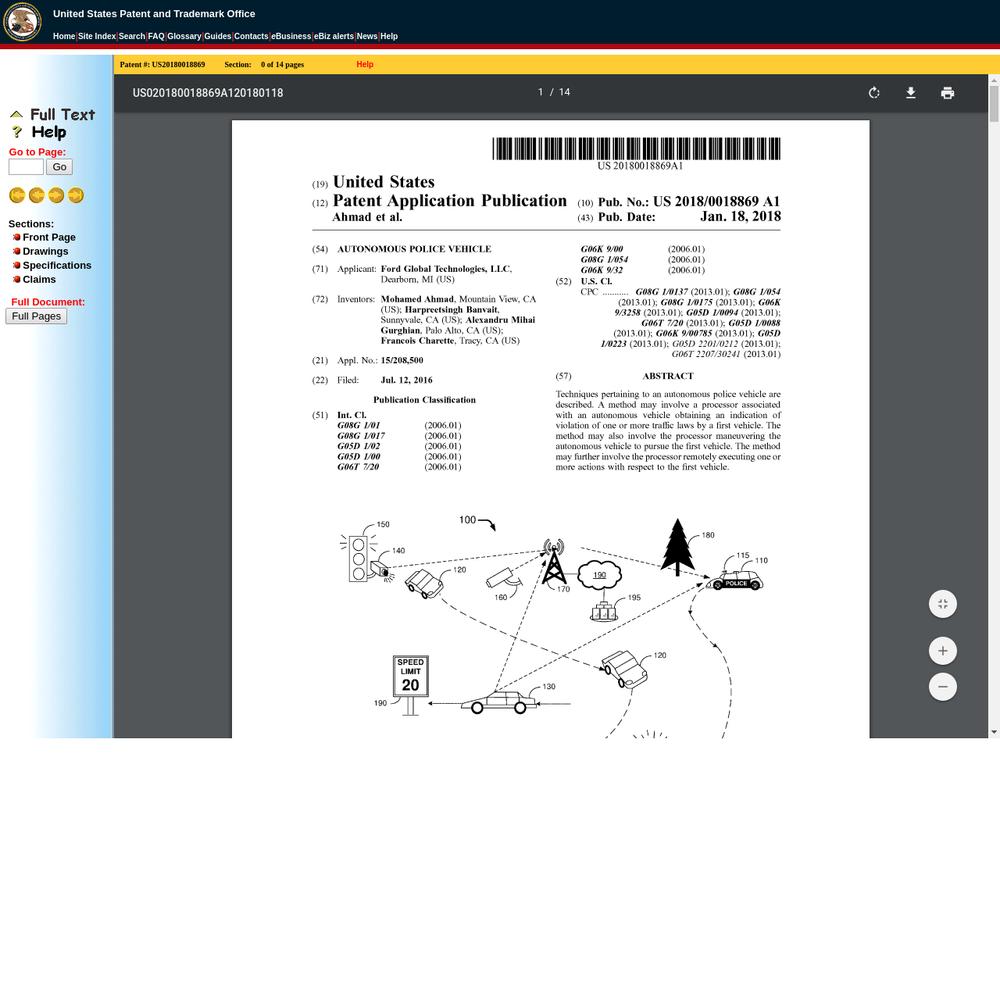Viewport: 1000px width, 1000px height.
Task: Open Home in top navigation
Action: [x=64, y=36]
